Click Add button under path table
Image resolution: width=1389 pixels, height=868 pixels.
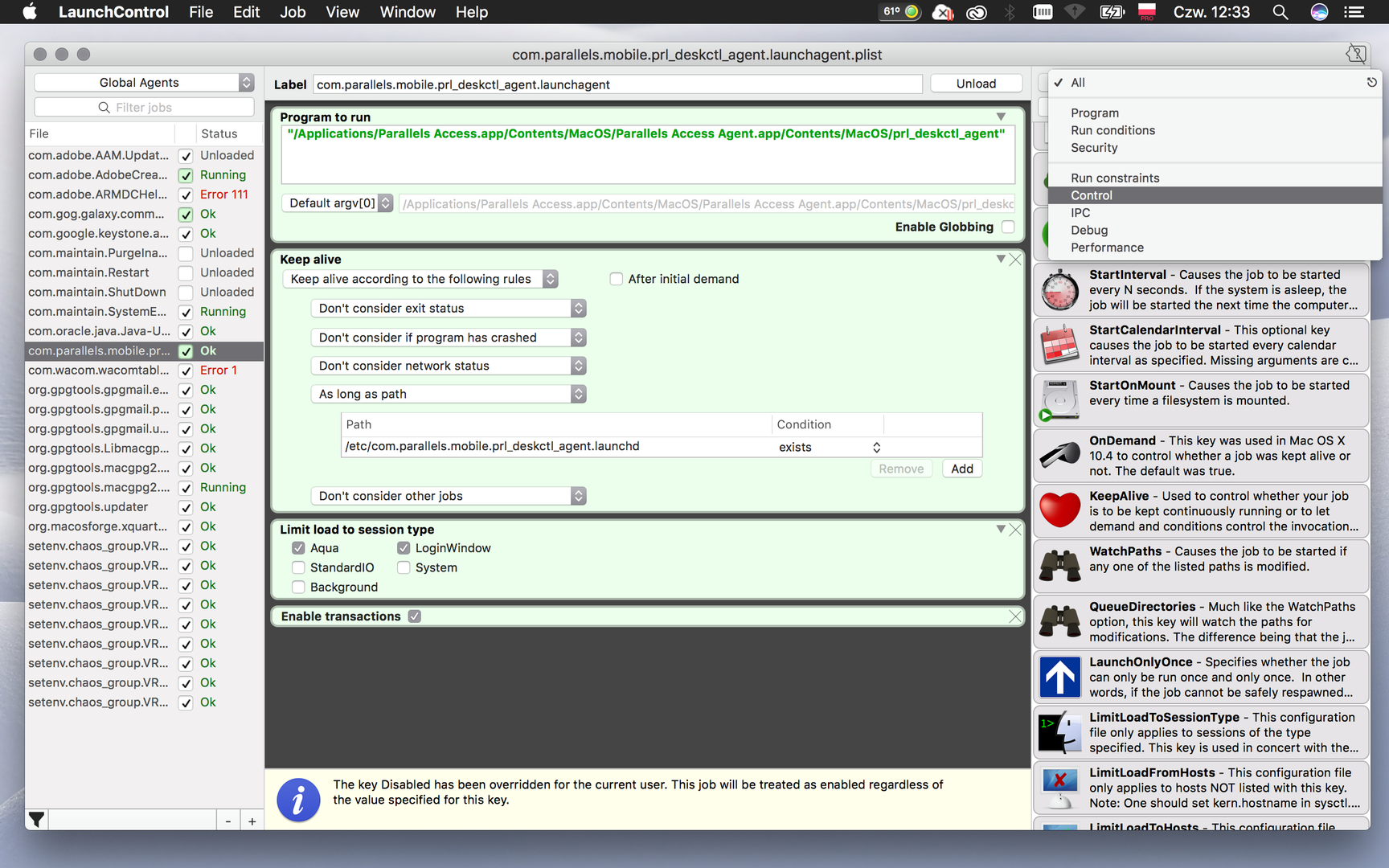coord(962,469)
